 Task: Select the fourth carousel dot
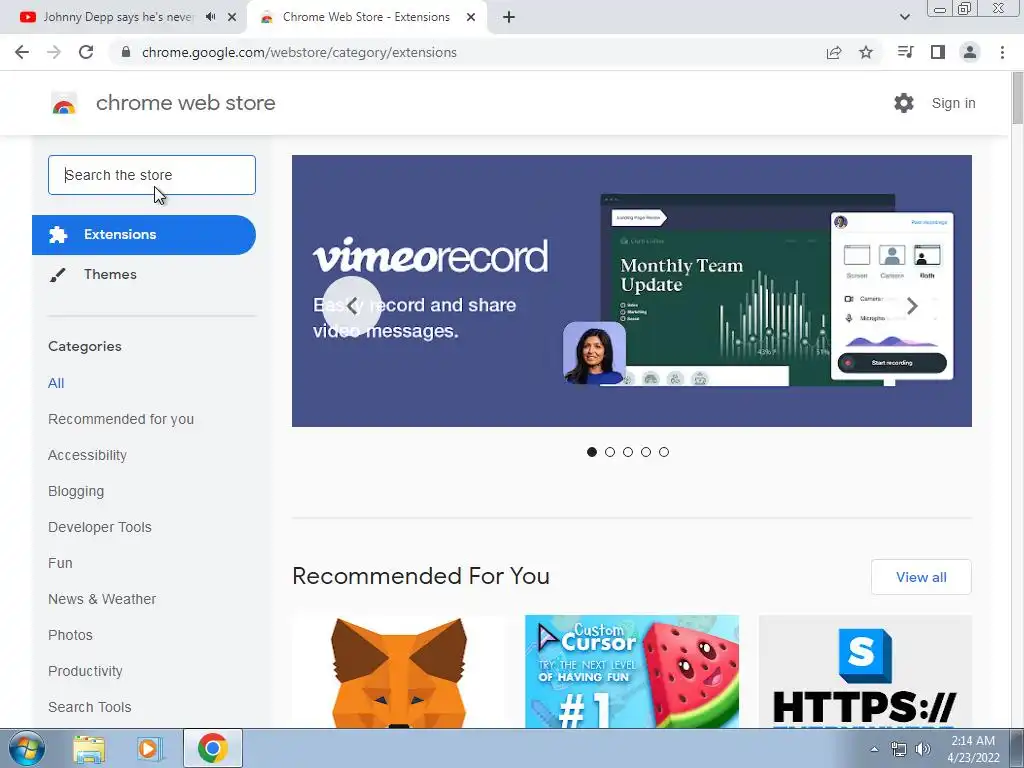tap(646, 452)
